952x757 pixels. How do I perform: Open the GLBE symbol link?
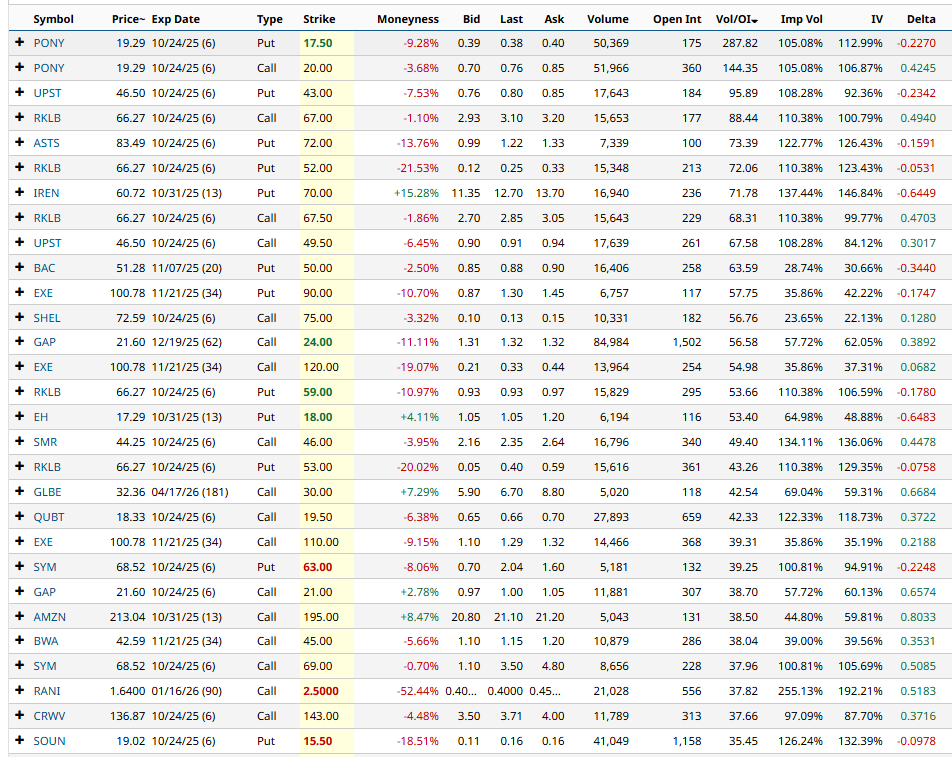[x=47, y=492]
